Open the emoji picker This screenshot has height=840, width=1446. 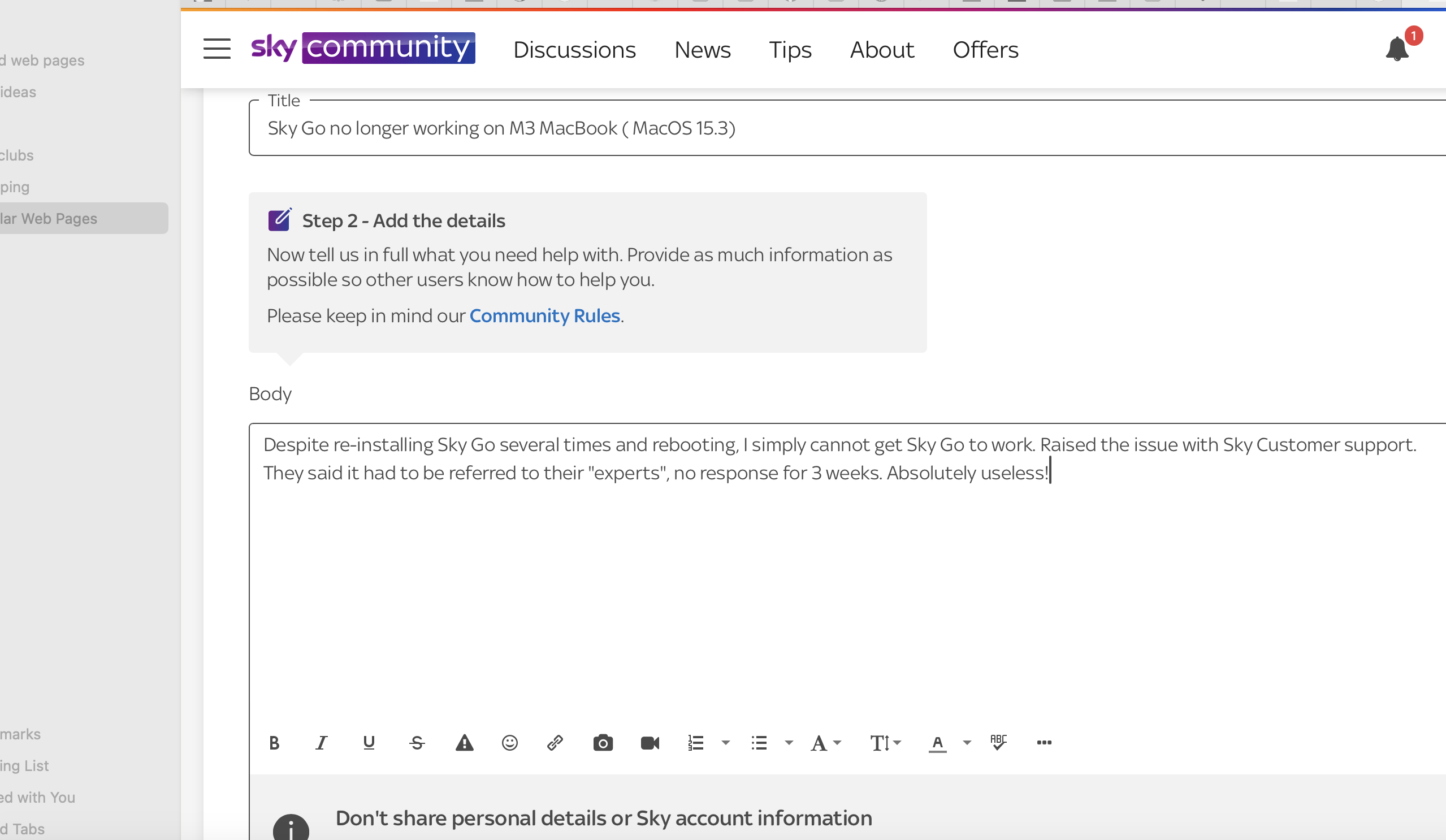point(509,743)
